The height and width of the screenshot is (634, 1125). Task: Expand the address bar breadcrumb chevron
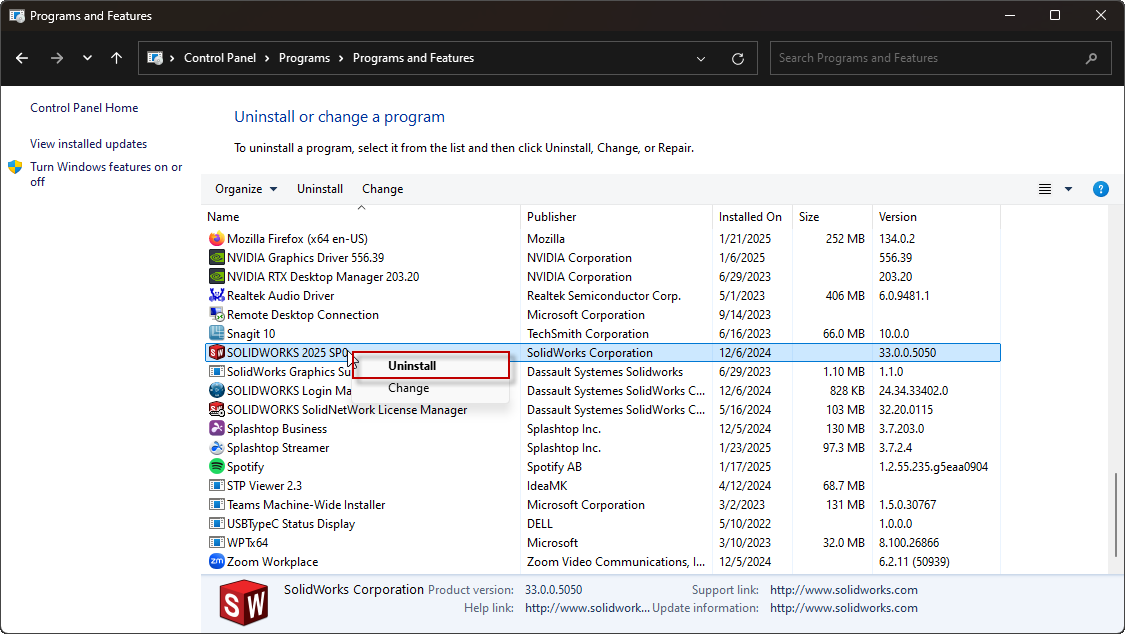click(700, 58)
